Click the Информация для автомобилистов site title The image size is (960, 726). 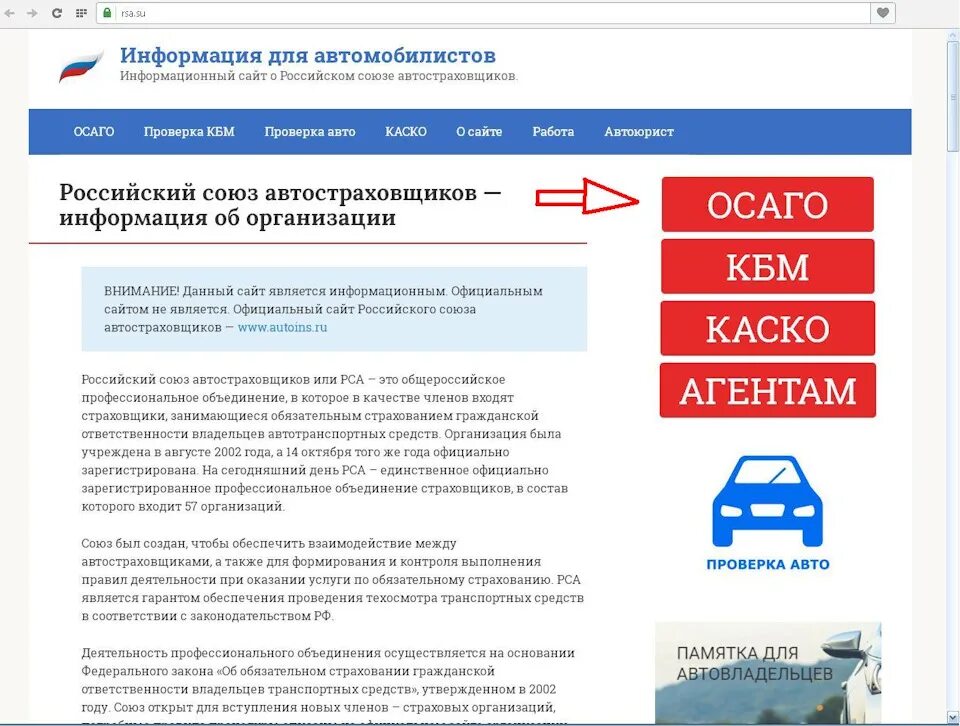[x=308, y=55]
